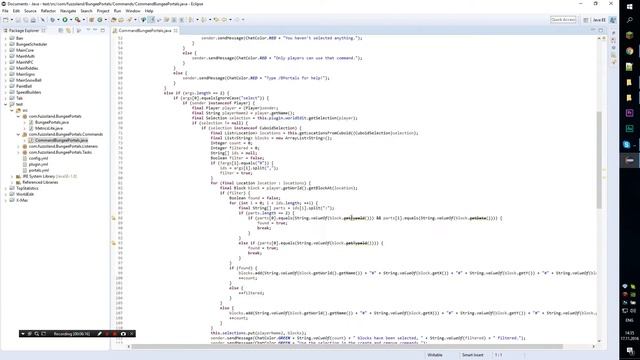Open the Window menu
Image resolution: width=640 pixels, height=360 pixels.
point(133,11)
